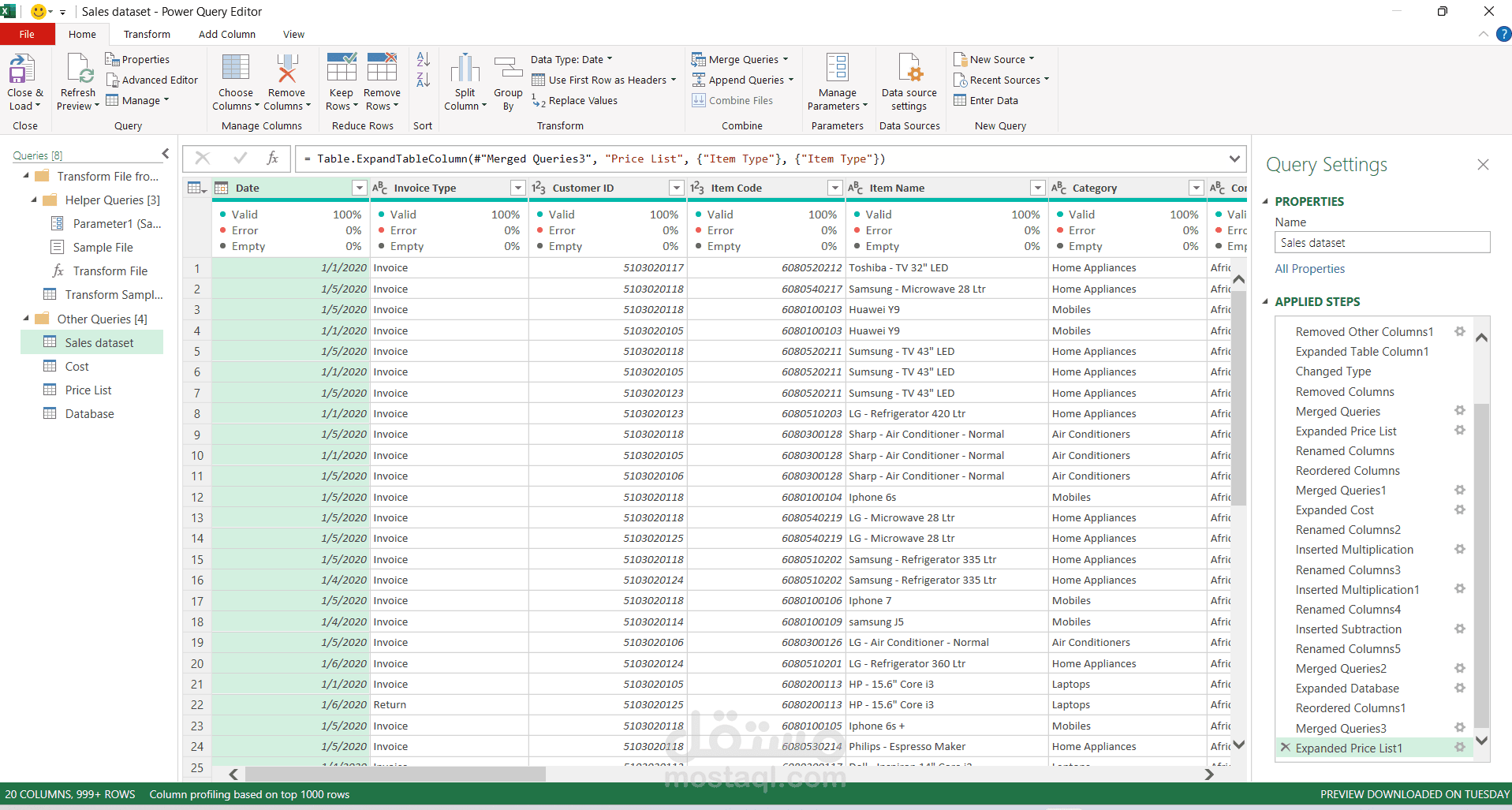Click the Manage Parameters icon
The height and width of the screenshot is (810, 1512).
838,68
